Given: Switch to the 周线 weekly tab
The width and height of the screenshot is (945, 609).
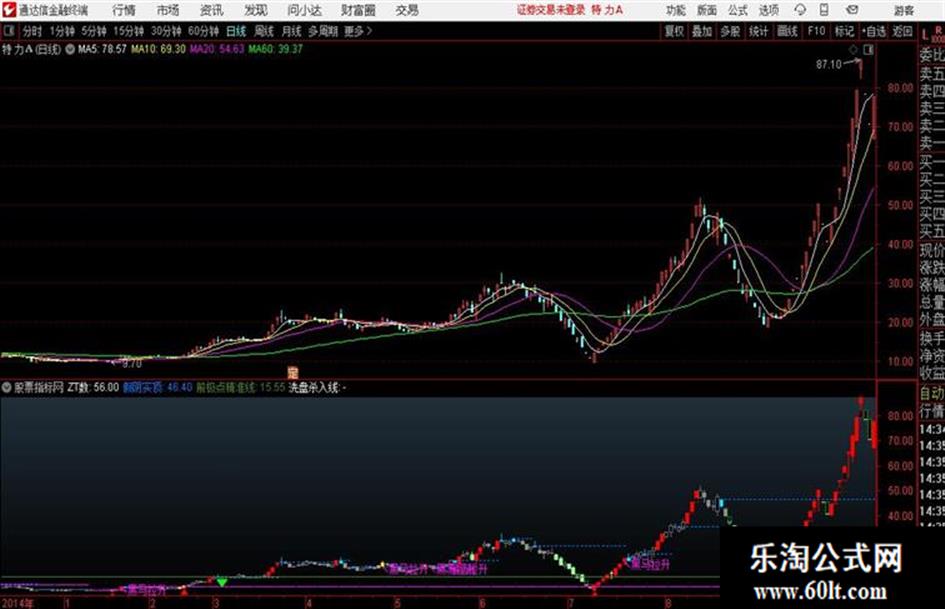Looking at the screenshot, I should coord(264,31).
